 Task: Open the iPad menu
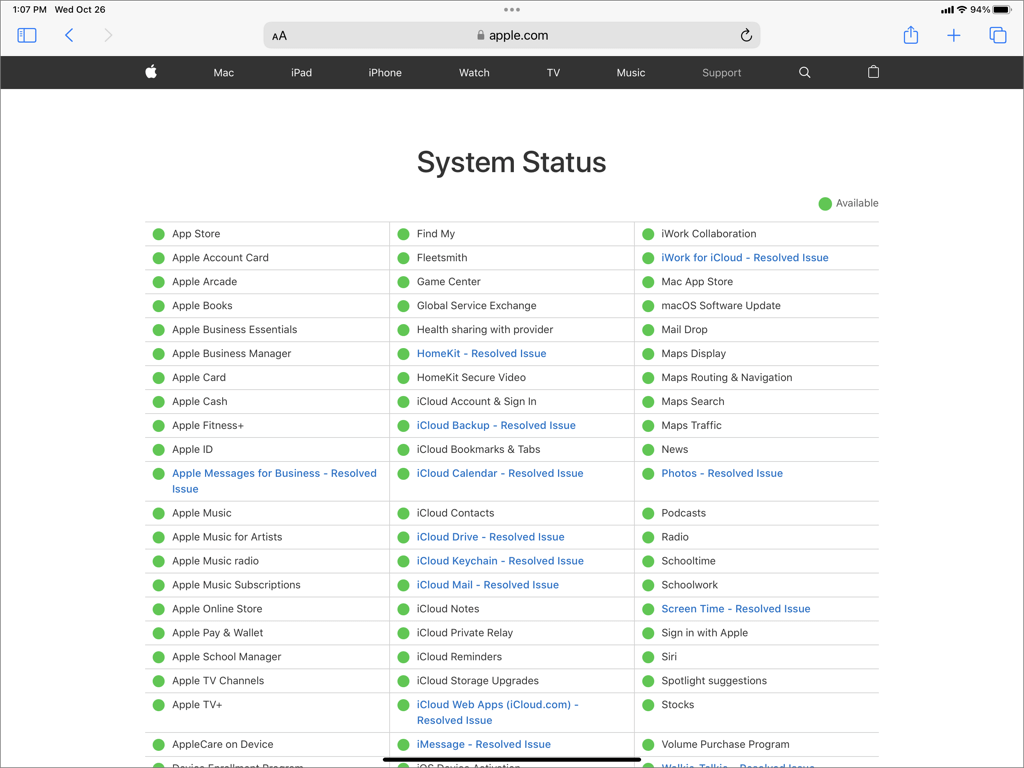pyautogui.click(x=301, y=72)
